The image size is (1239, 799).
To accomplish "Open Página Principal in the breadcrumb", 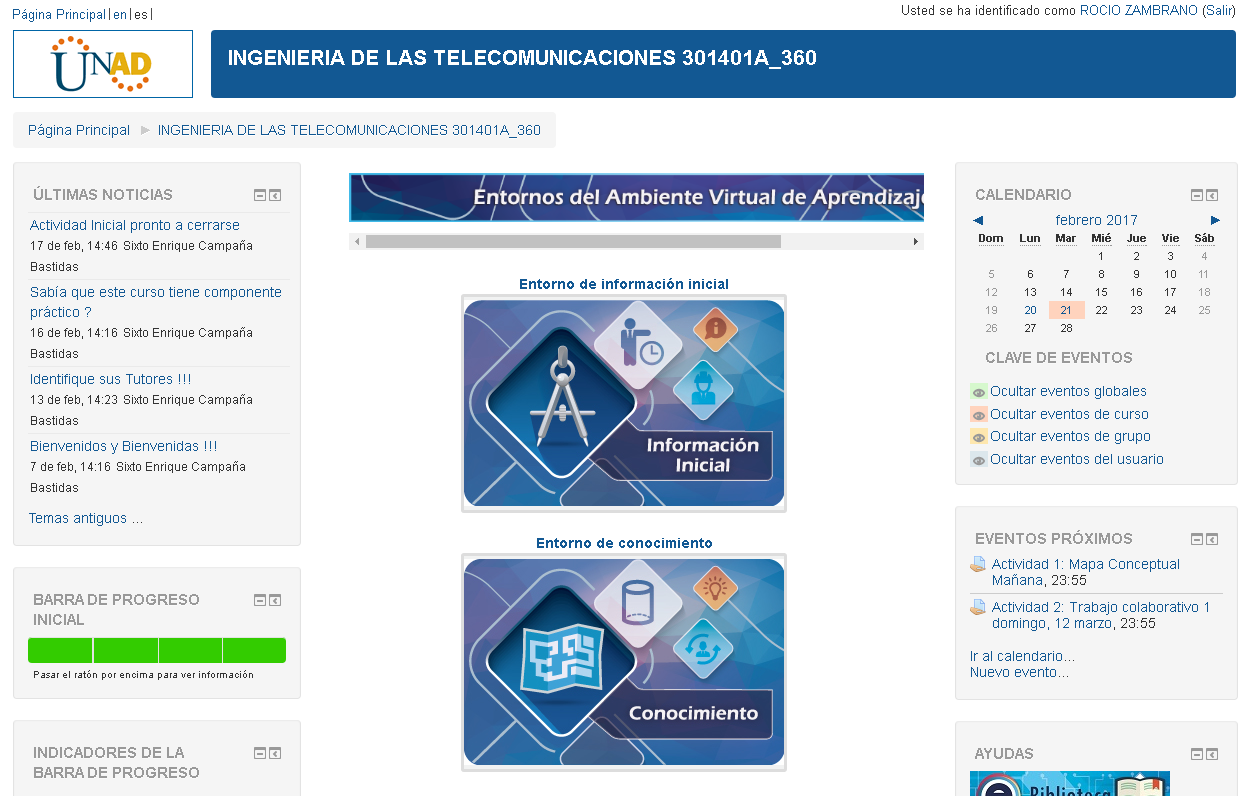I will [79, 130].
